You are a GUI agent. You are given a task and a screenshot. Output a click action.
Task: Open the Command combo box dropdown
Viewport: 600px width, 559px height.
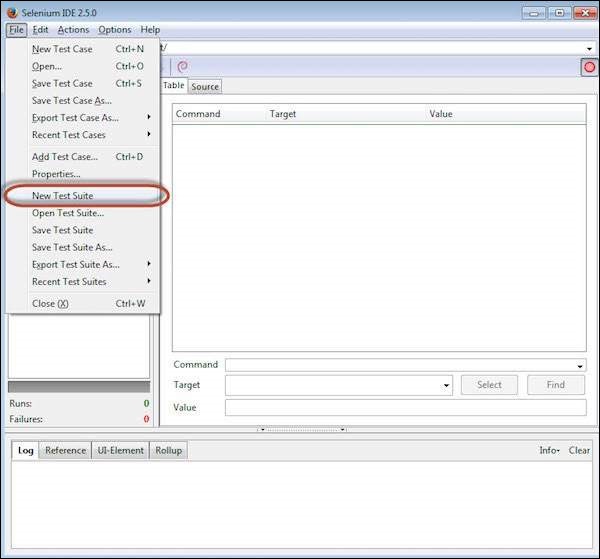tap(580, 366)
